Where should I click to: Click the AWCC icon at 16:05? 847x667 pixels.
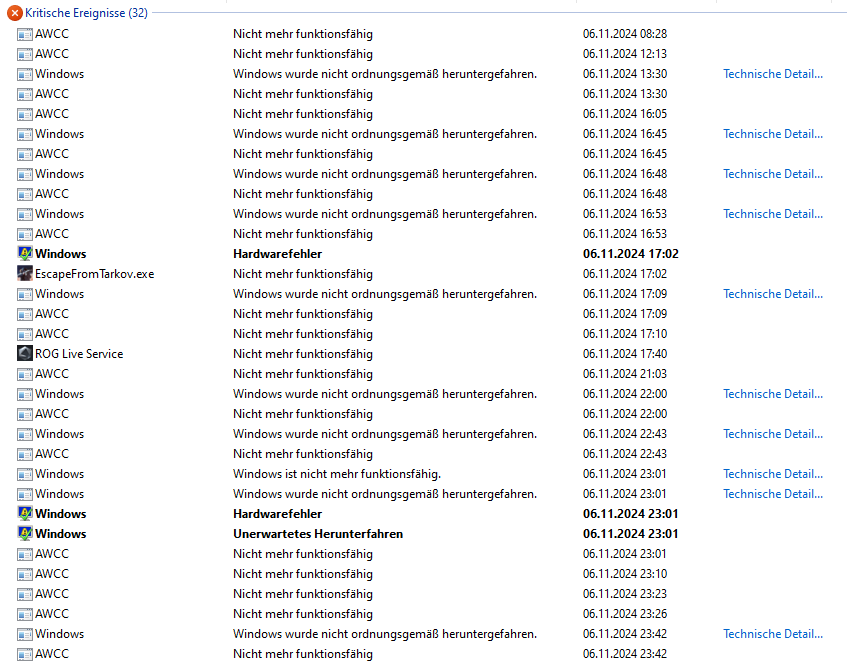tap(25, 114)
